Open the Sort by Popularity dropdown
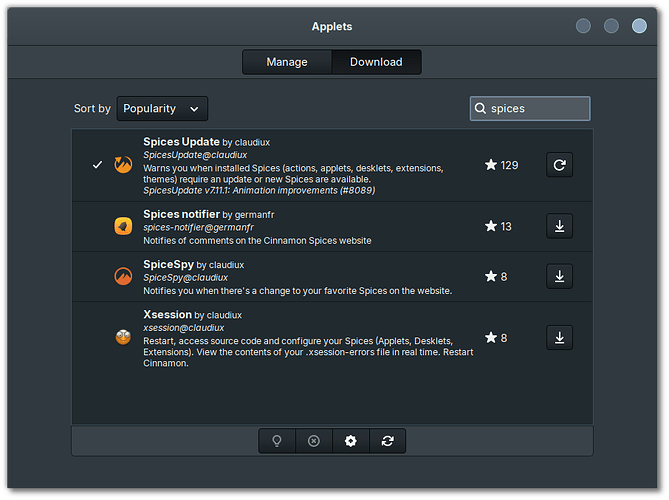 pyautogui.click(x=162, y=109)
